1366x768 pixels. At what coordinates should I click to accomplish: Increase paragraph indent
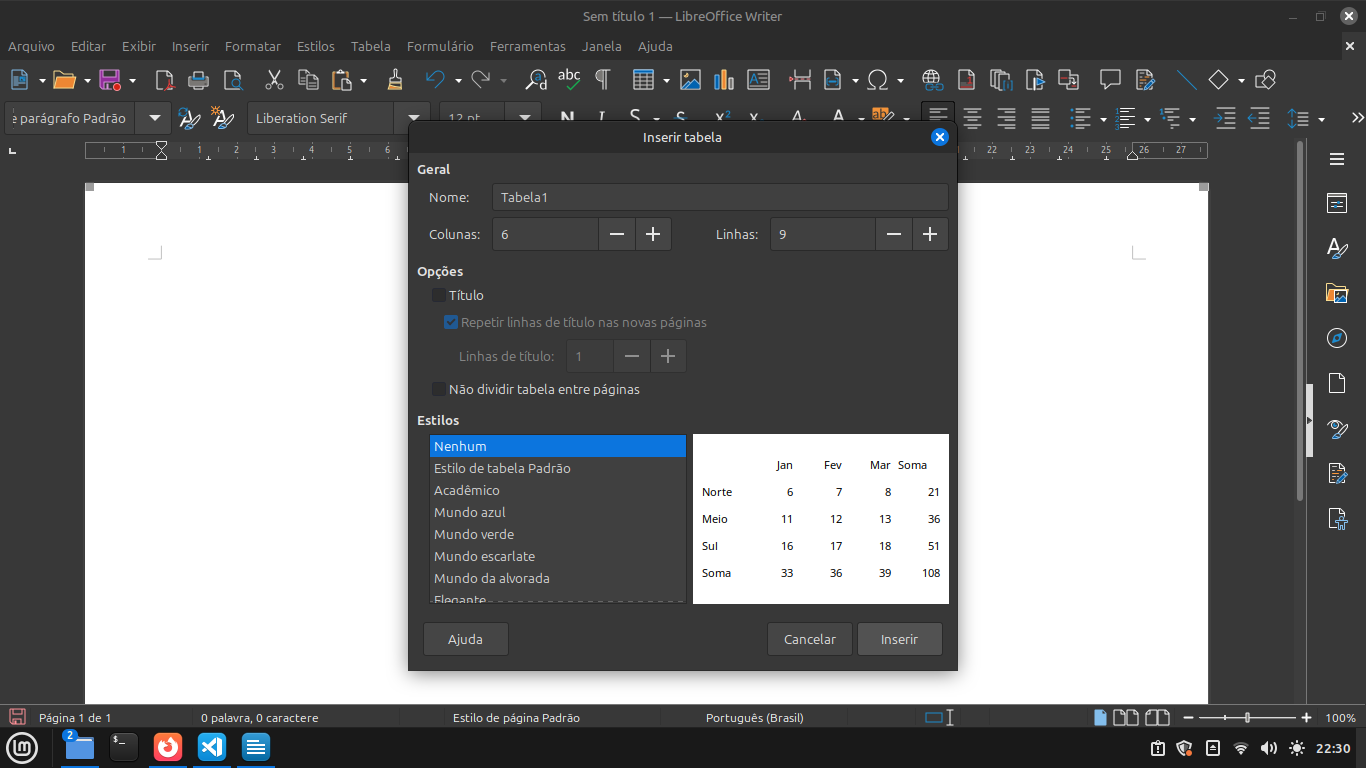tap(1225, 118)
